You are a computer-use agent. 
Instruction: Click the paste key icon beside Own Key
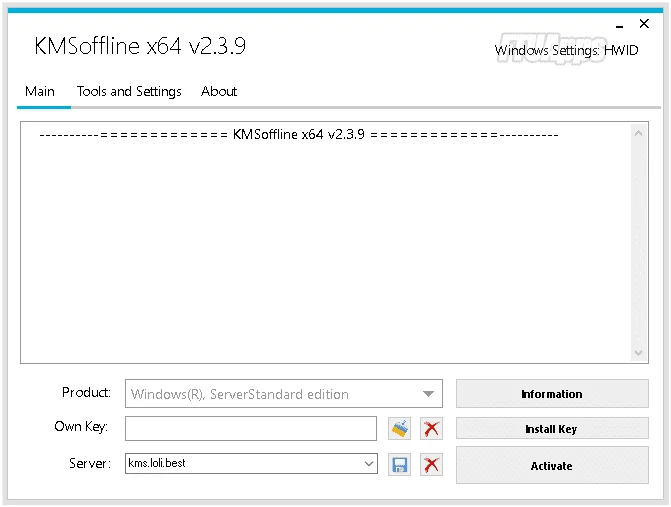click(399, 428)
